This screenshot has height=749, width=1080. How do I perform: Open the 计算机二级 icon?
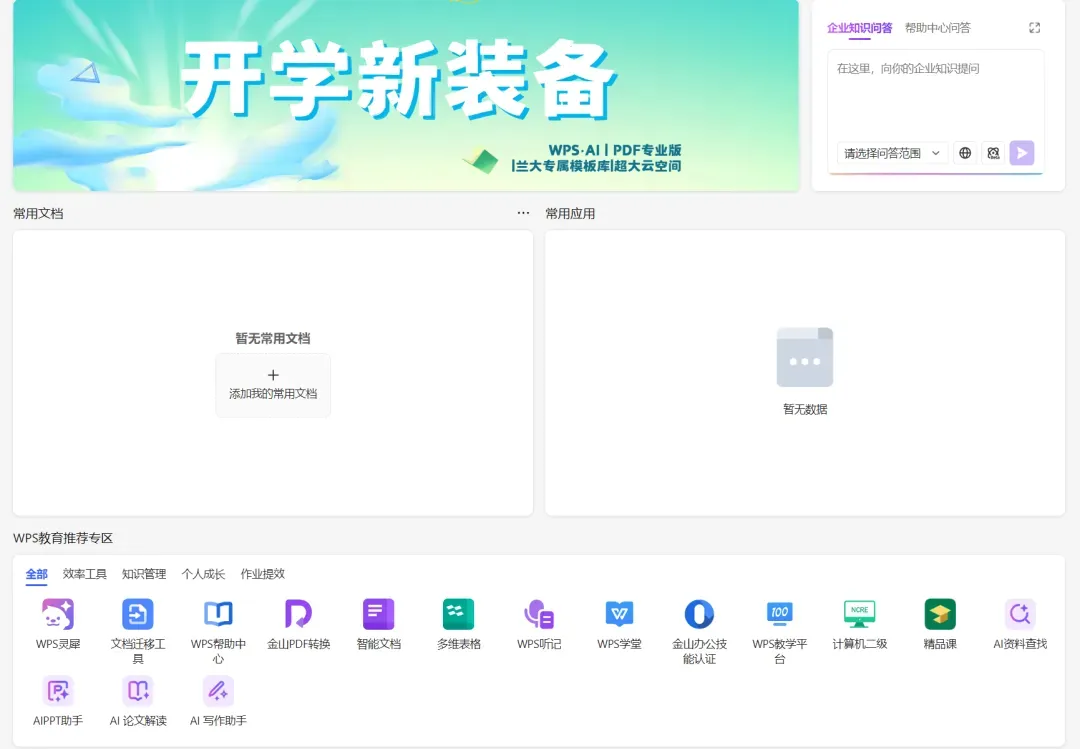[860, 614]
